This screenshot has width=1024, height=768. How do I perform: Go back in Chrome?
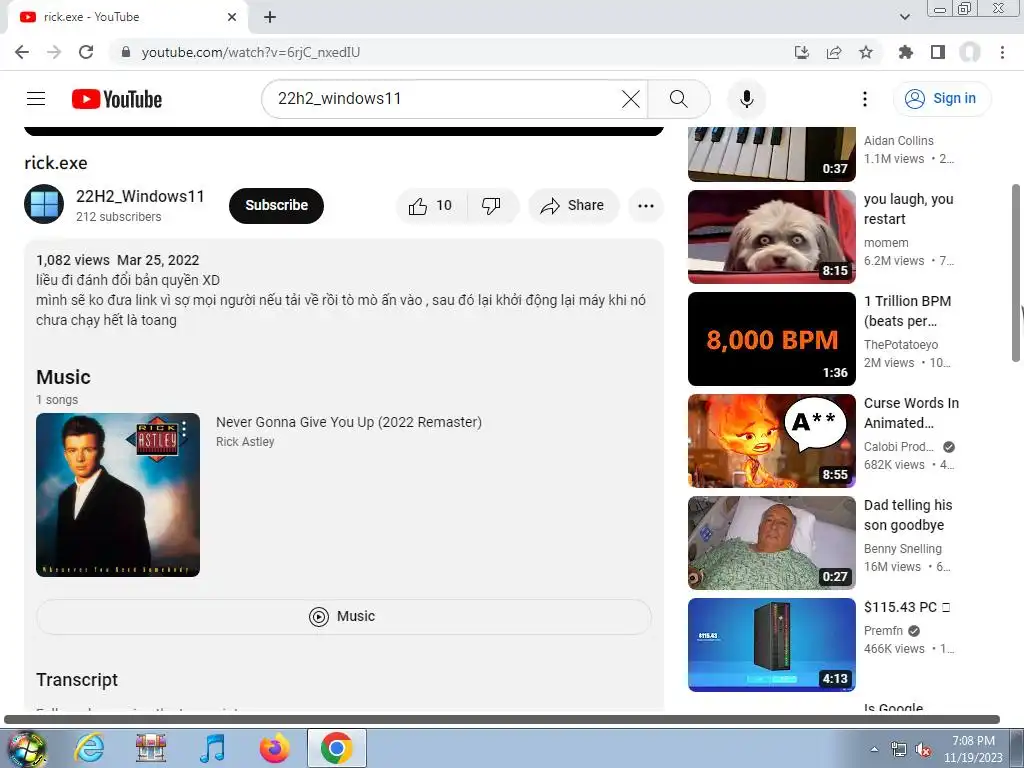coord(22,52)
